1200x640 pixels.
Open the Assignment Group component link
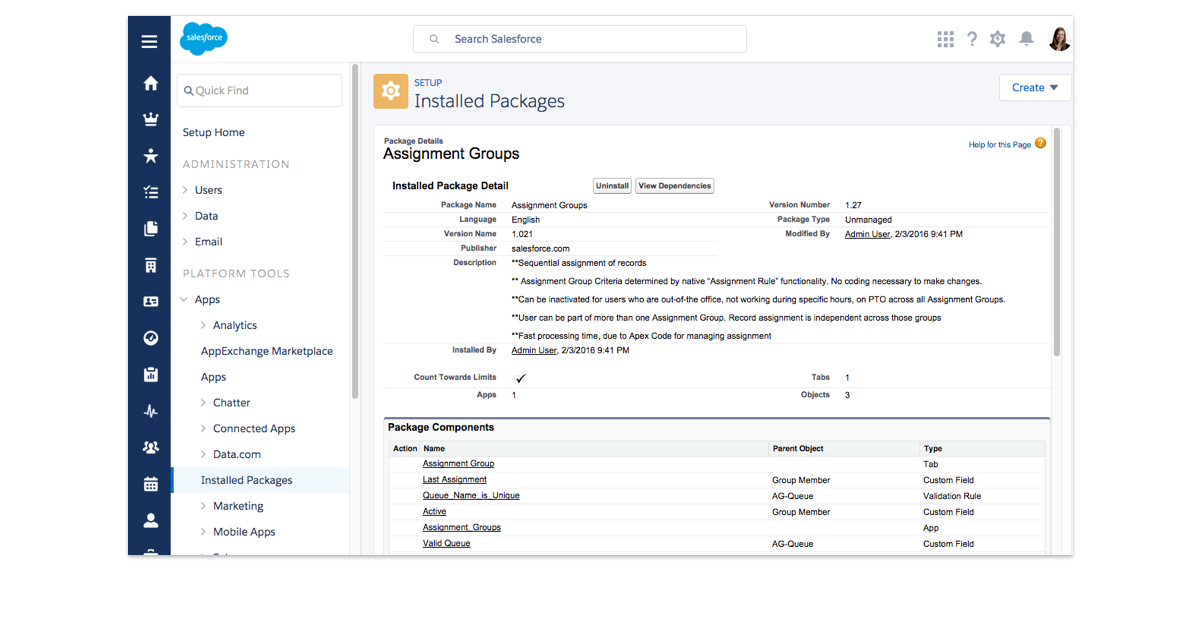(x=458, y=464)
